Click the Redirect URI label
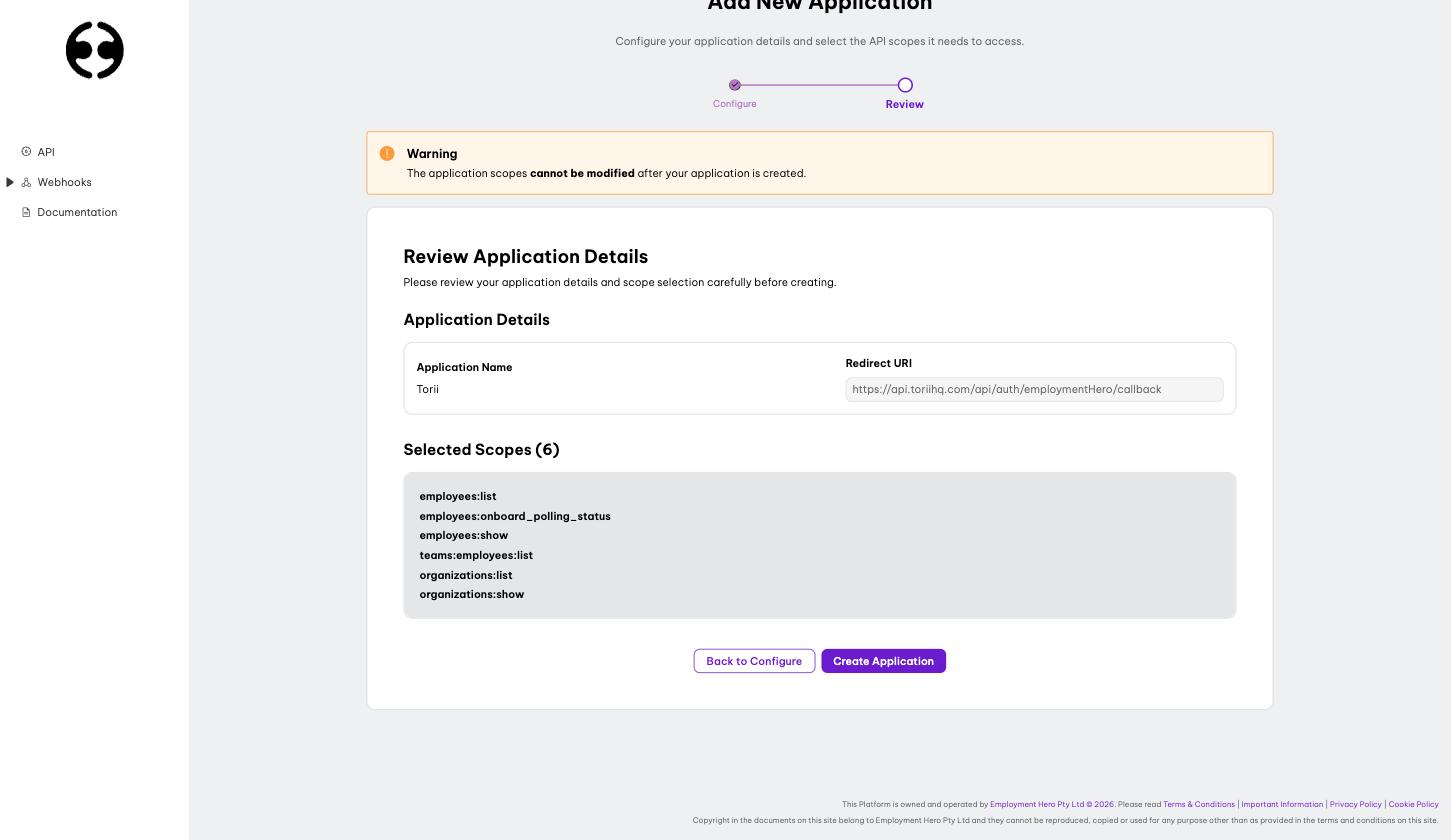The width and height of the screenshot is (1451, 840). [879, 363]
